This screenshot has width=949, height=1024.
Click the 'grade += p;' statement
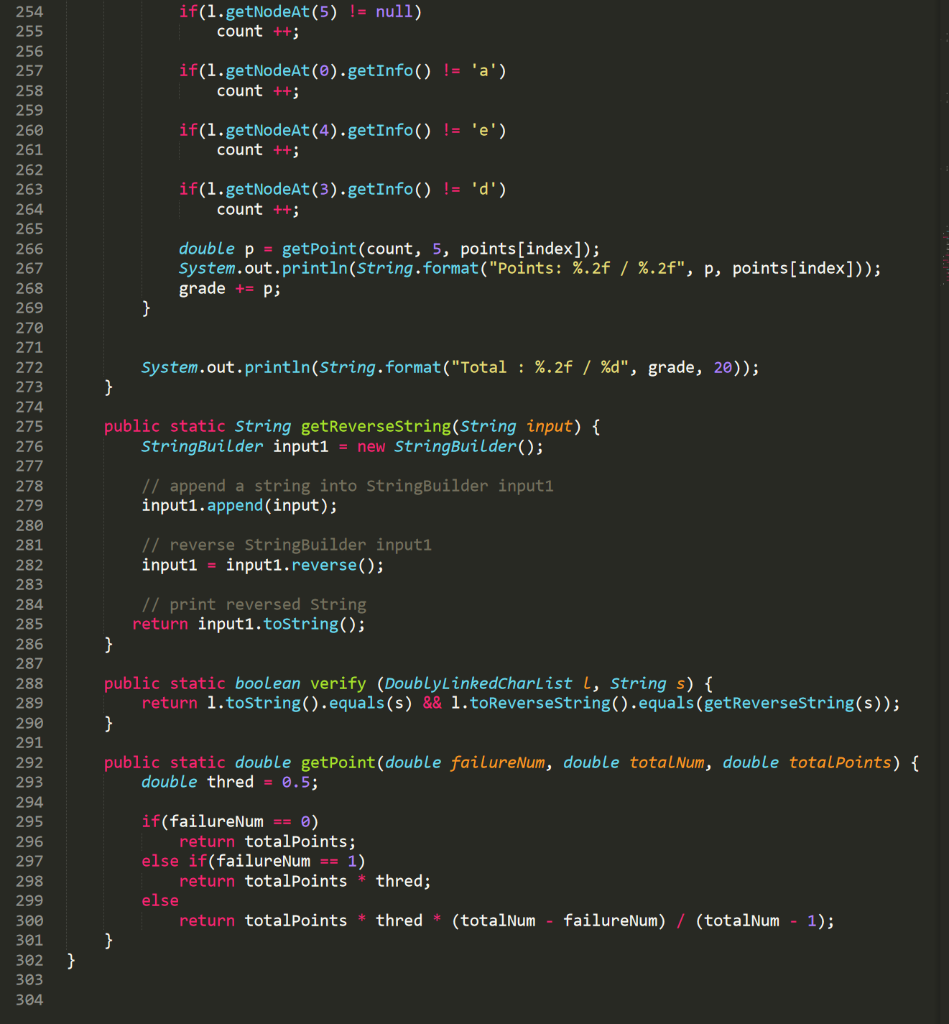(x=230, y=289)
